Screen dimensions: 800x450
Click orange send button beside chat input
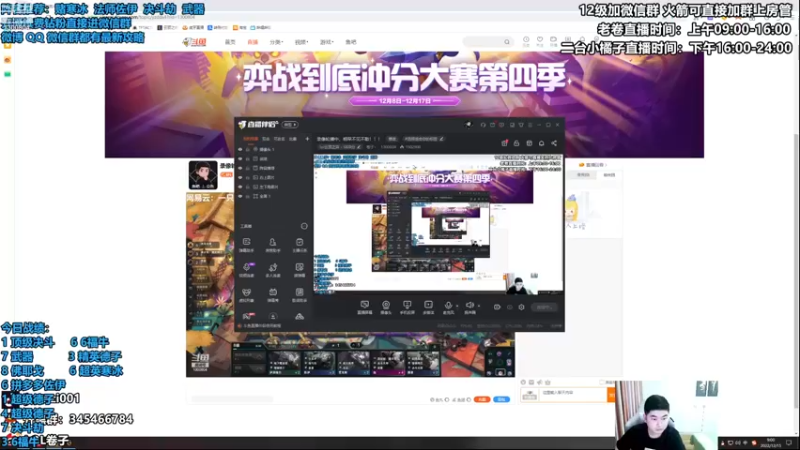[x=611, y=394]
